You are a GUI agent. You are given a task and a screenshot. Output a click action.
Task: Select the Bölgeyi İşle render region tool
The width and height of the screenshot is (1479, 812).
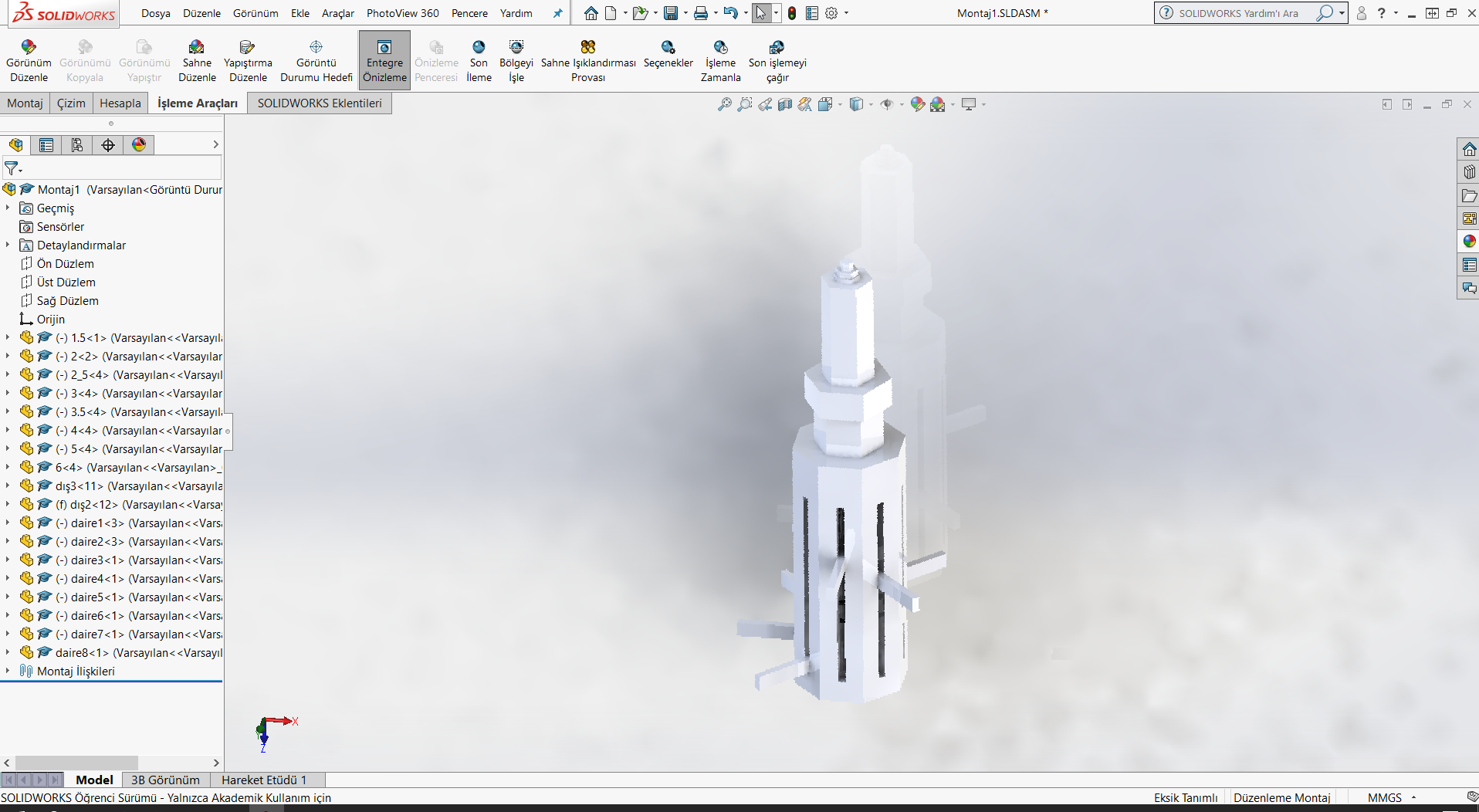pos(516,48)
